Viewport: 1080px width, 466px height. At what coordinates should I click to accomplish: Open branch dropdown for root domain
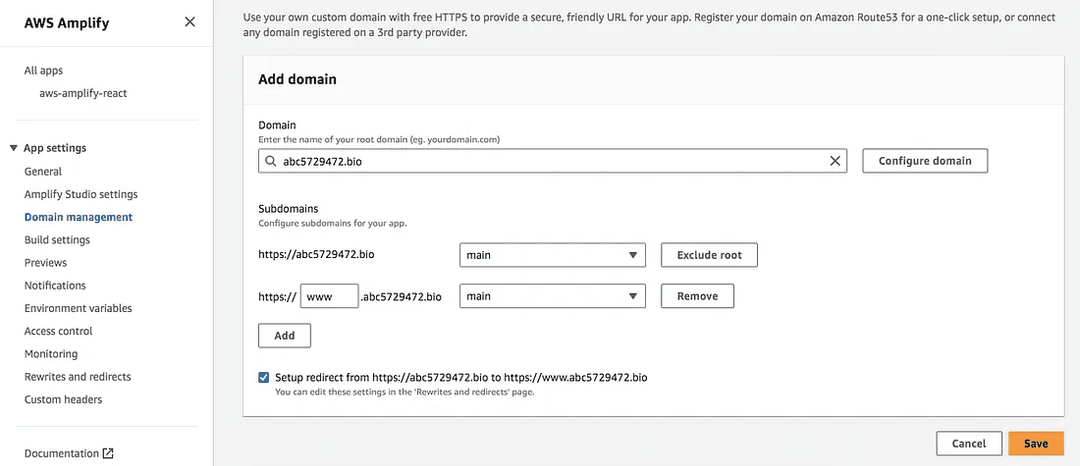tap(552, 255)
